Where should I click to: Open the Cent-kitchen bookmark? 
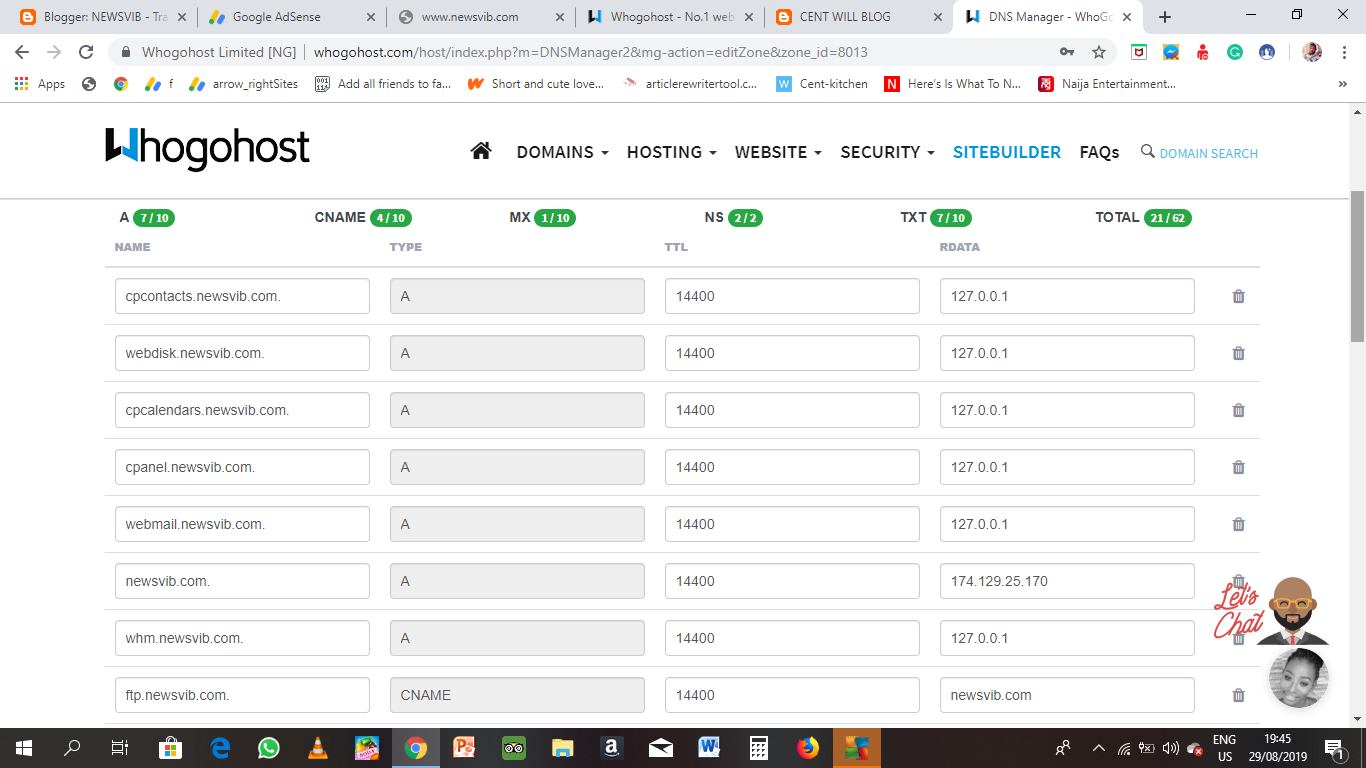822,84
